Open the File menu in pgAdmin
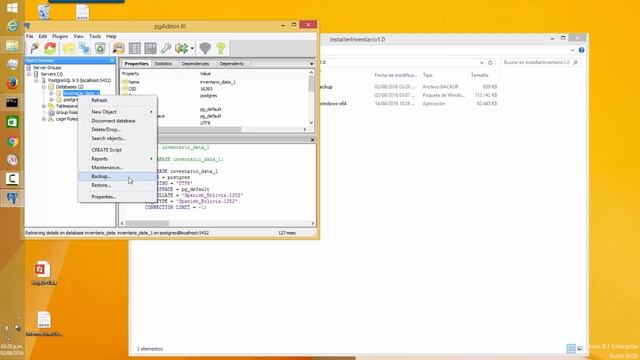This screenshot has width=640, height=360. pos(30,36)
